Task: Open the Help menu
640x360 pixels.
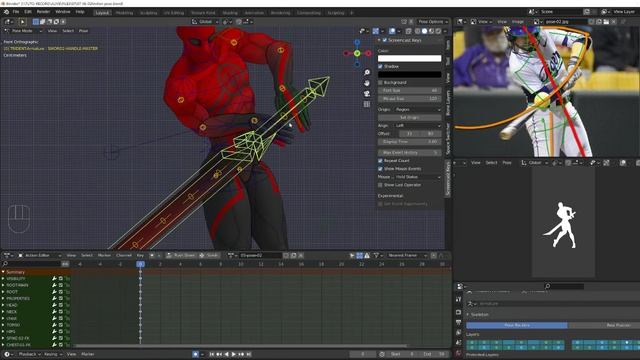Action: tap(80, 12)
